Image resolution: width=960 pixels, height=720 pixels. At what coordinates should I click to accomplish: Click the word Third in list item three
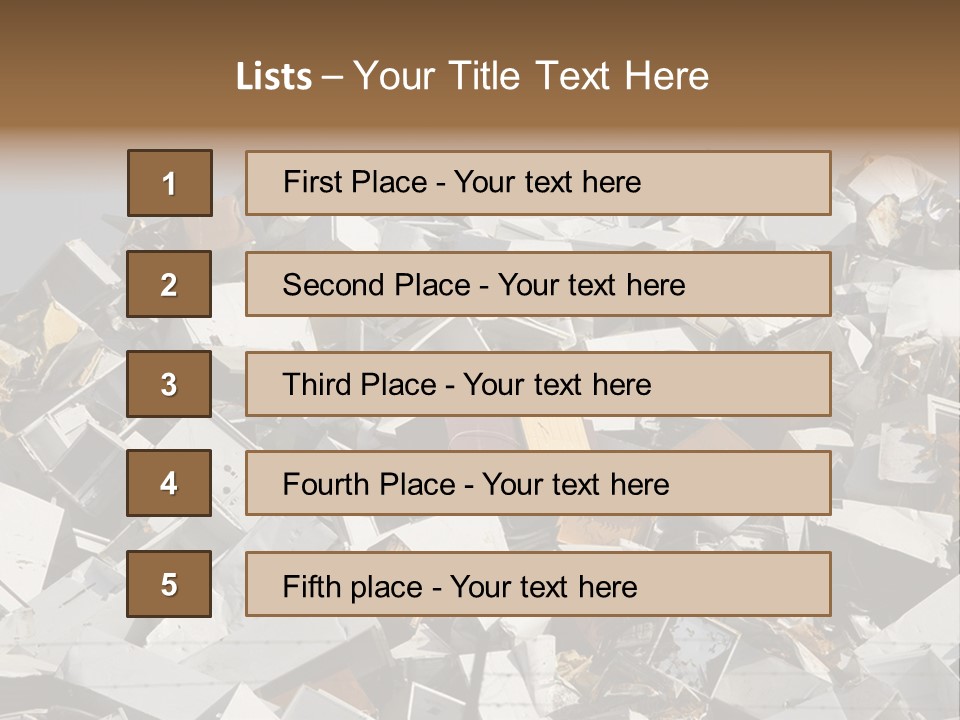tap(317, 385)
